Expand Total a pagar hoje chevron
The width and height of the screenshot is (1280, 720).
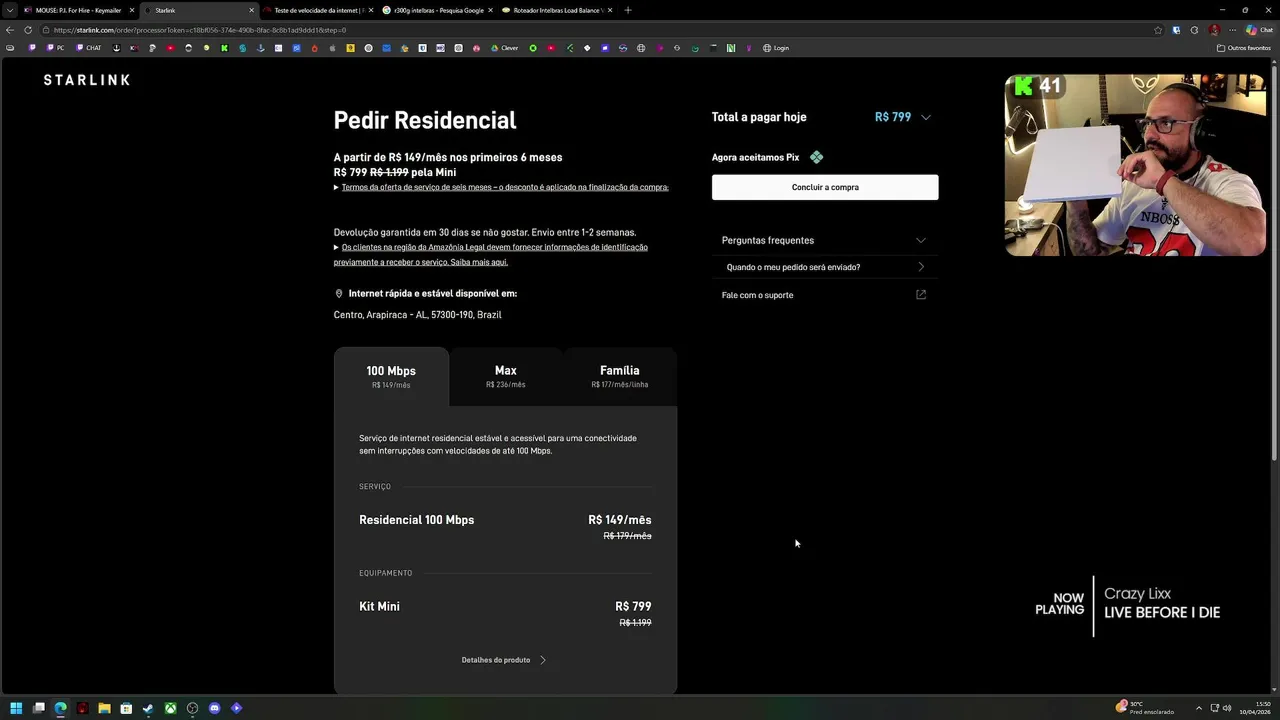pos(926,118)
